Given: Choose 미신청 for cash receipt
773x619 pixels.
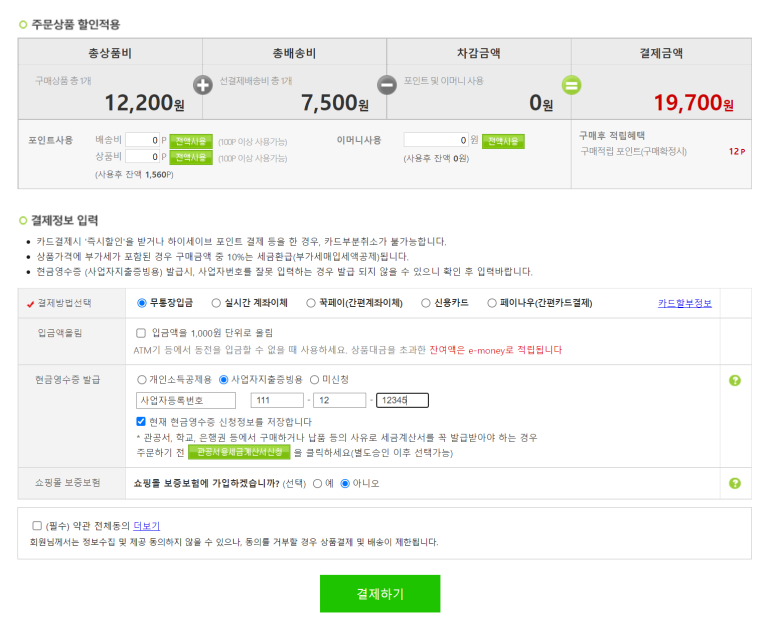Looking at the screenshot, I should coord(315,379).
